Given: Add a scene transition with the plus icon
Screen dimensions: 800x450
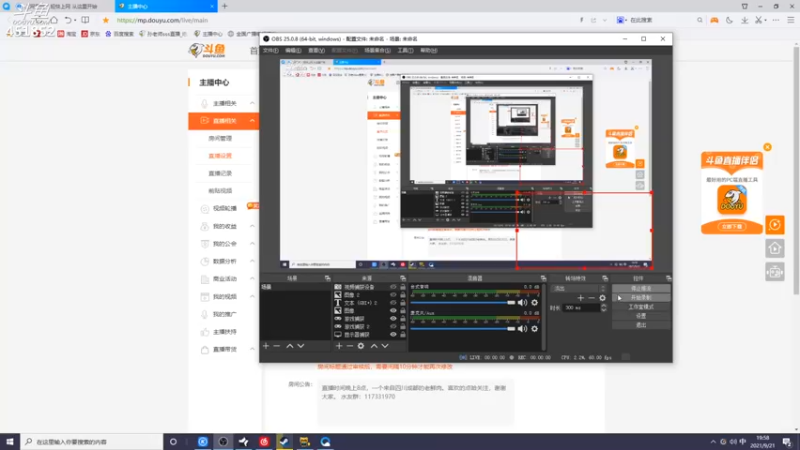Looking at the screenshot, I should (580, 298).
